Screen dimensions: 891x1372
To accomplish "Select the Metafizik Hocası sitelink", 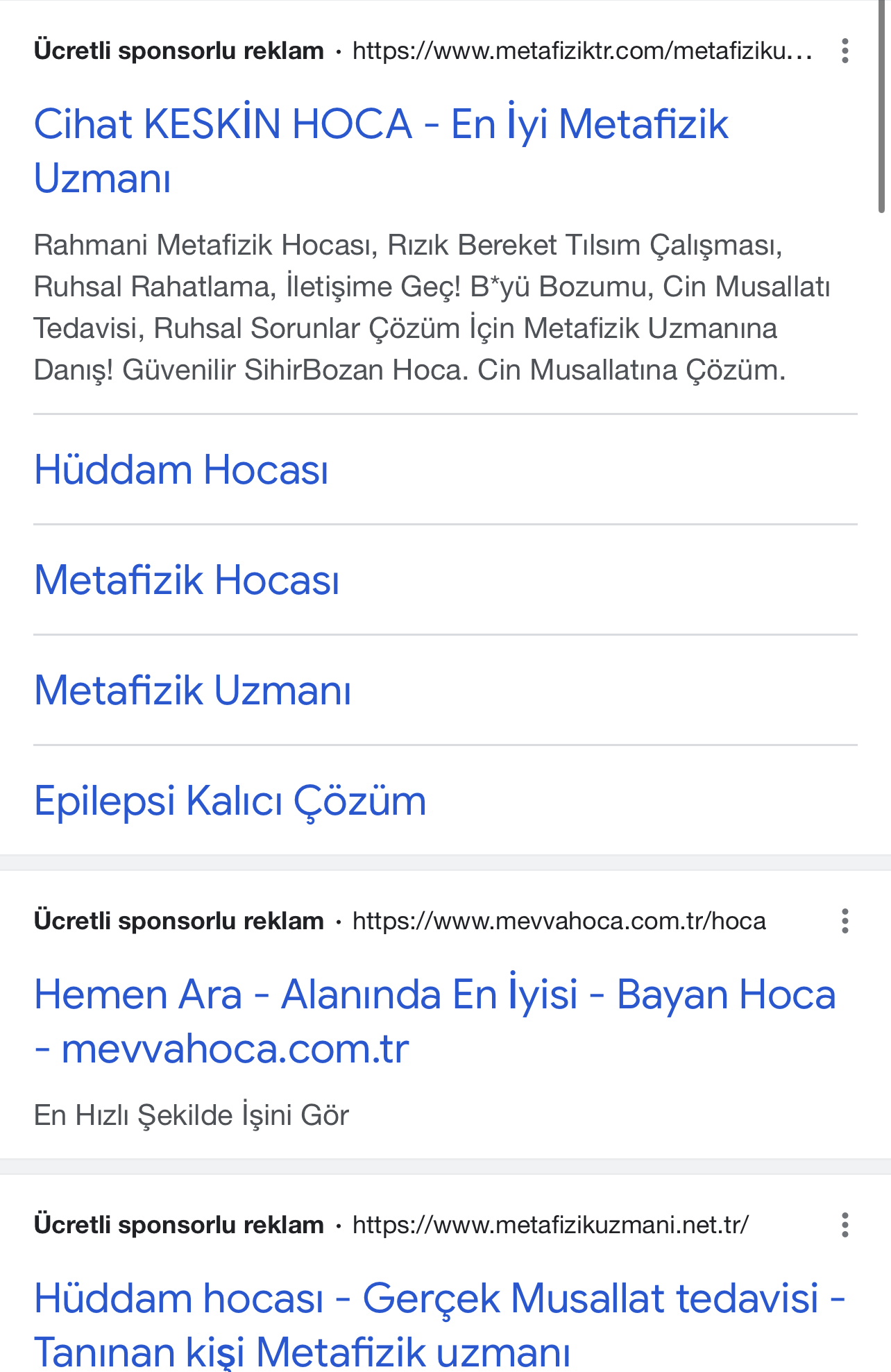I will tap(187, 580).
